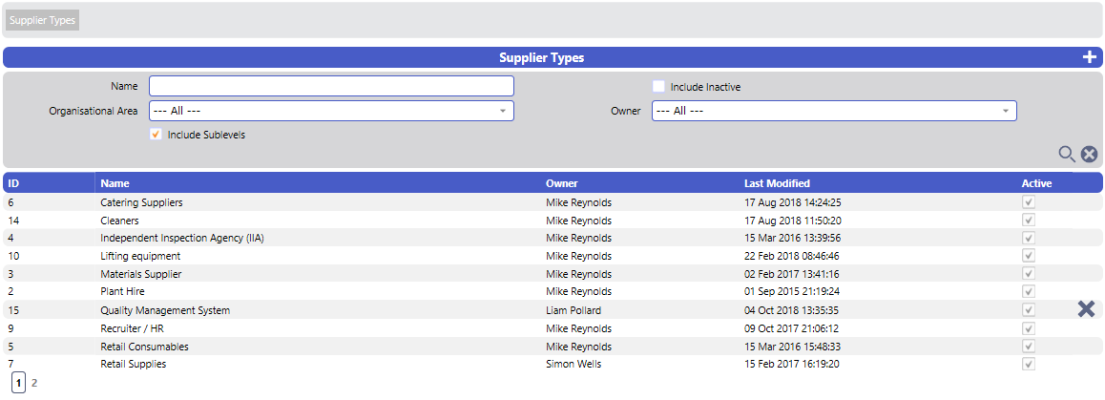The image size is (1105, 400).
Task: Click ID 14 in the table
Action: click(13, 220)
